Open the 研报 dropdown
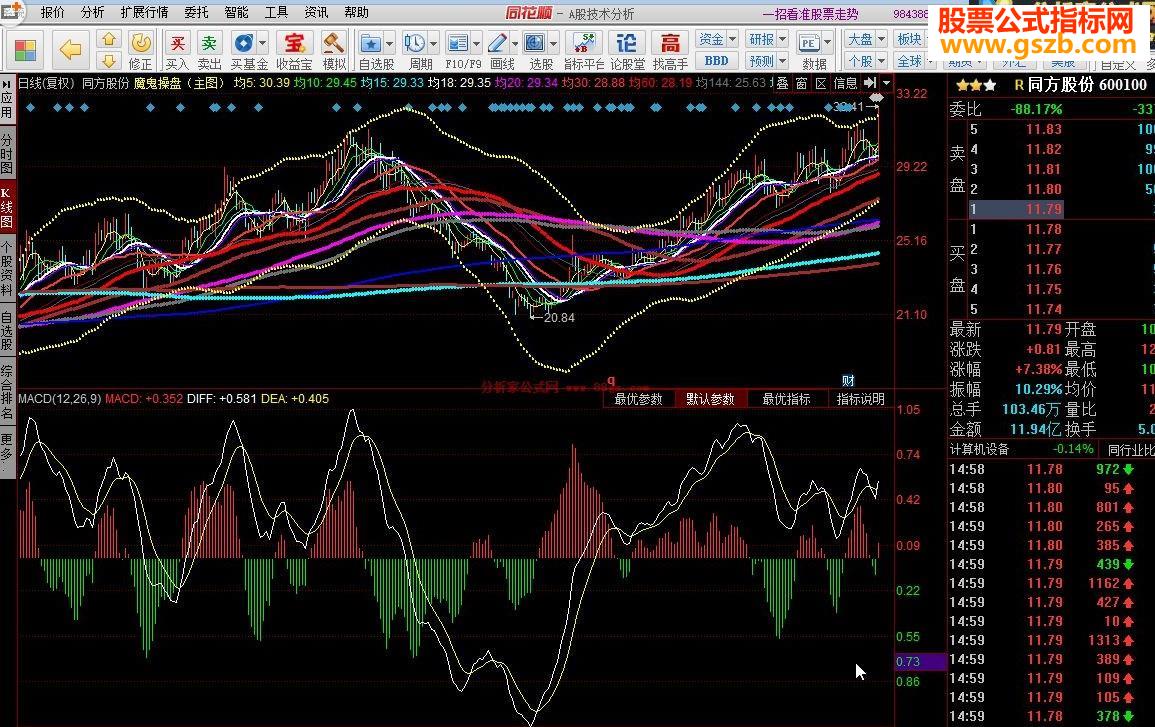1155x727 pixels. pyautogui.click(x=767, y=39)
